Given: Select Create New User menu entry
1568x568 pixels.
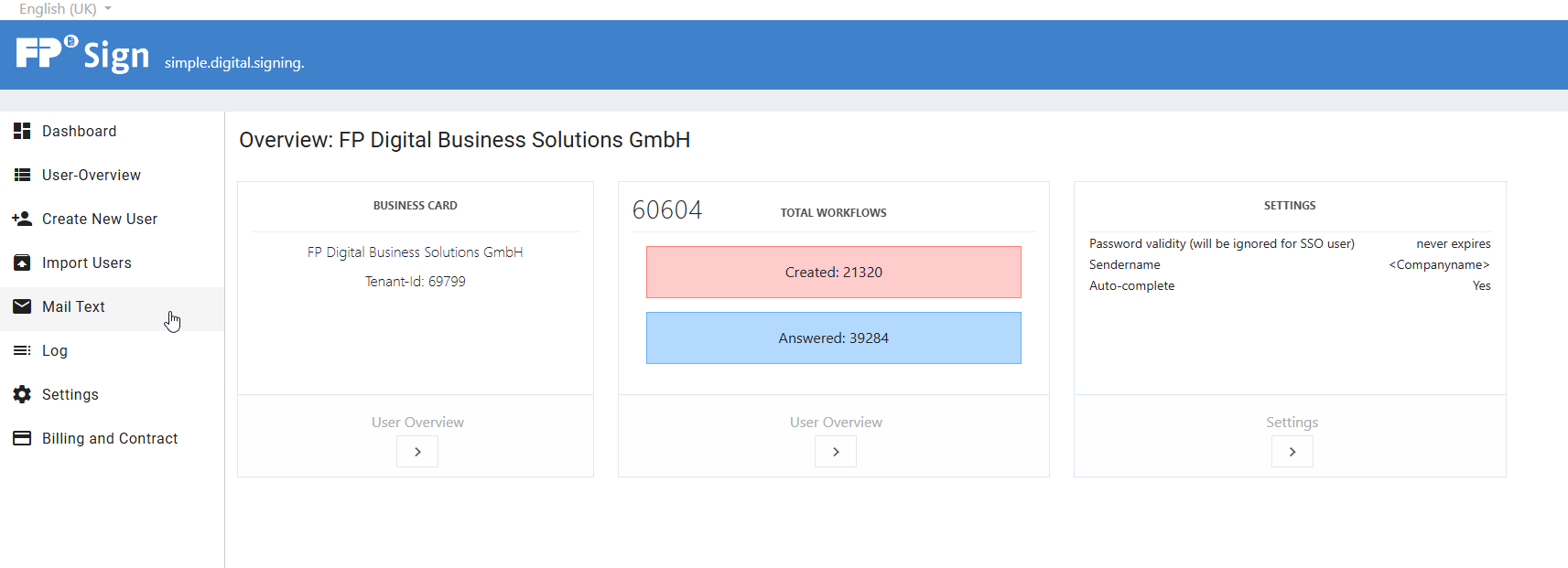Looking at the screenshot, I should click(x=112, y=219).
